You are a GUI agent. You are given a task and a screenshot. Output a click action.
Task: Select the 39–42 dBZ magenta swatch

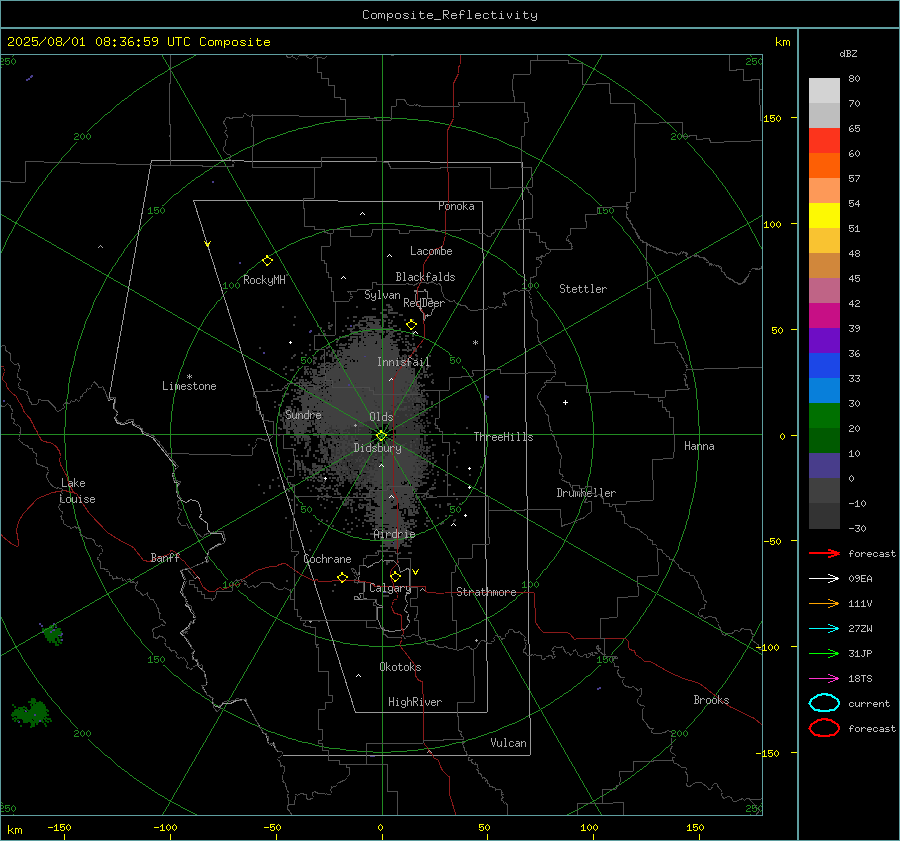click(824, 316)
